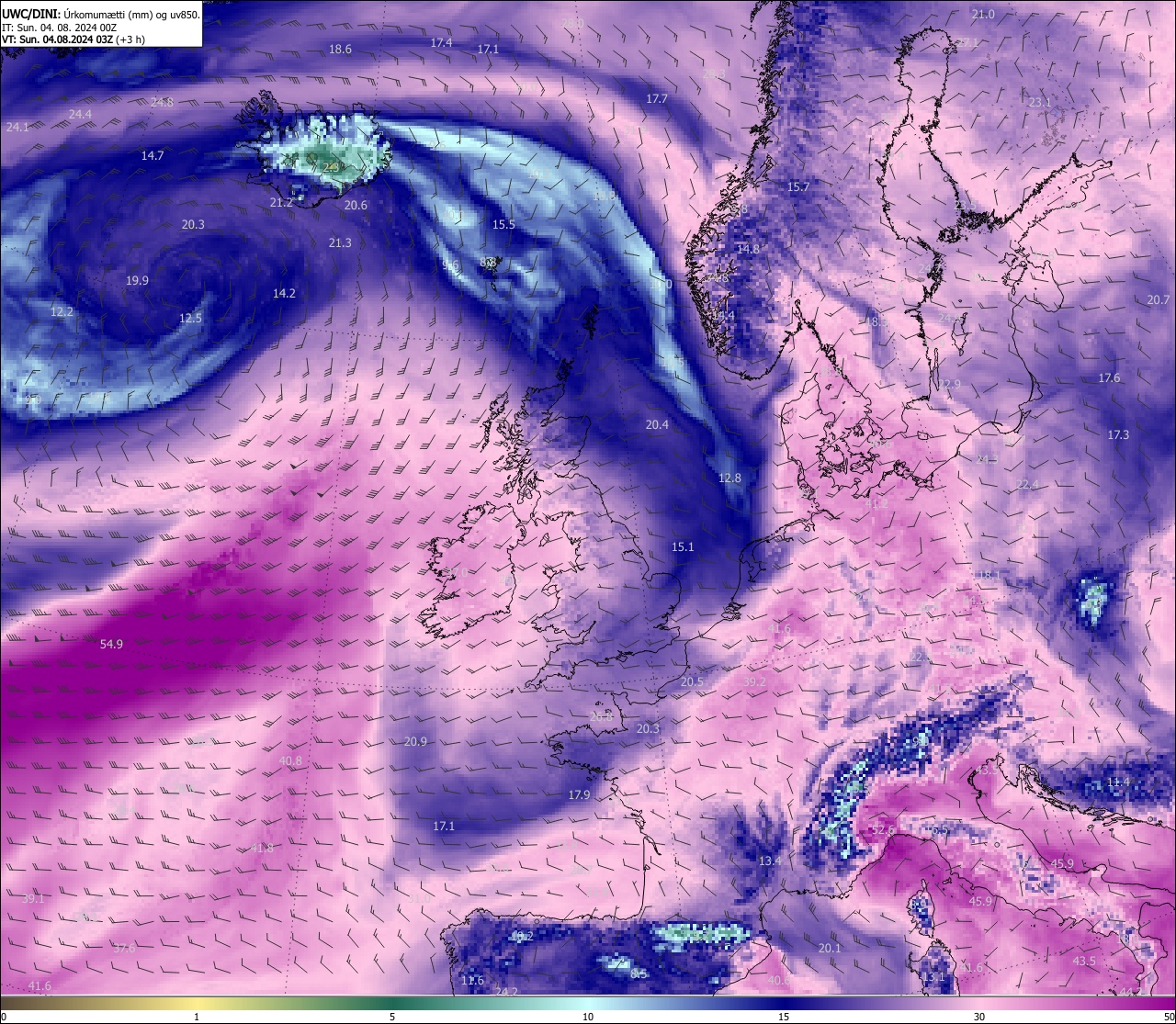Click the legend tick label 50
Image resolution: width=1176 pixels, height=1024 pixels.
(1169, 1018)
